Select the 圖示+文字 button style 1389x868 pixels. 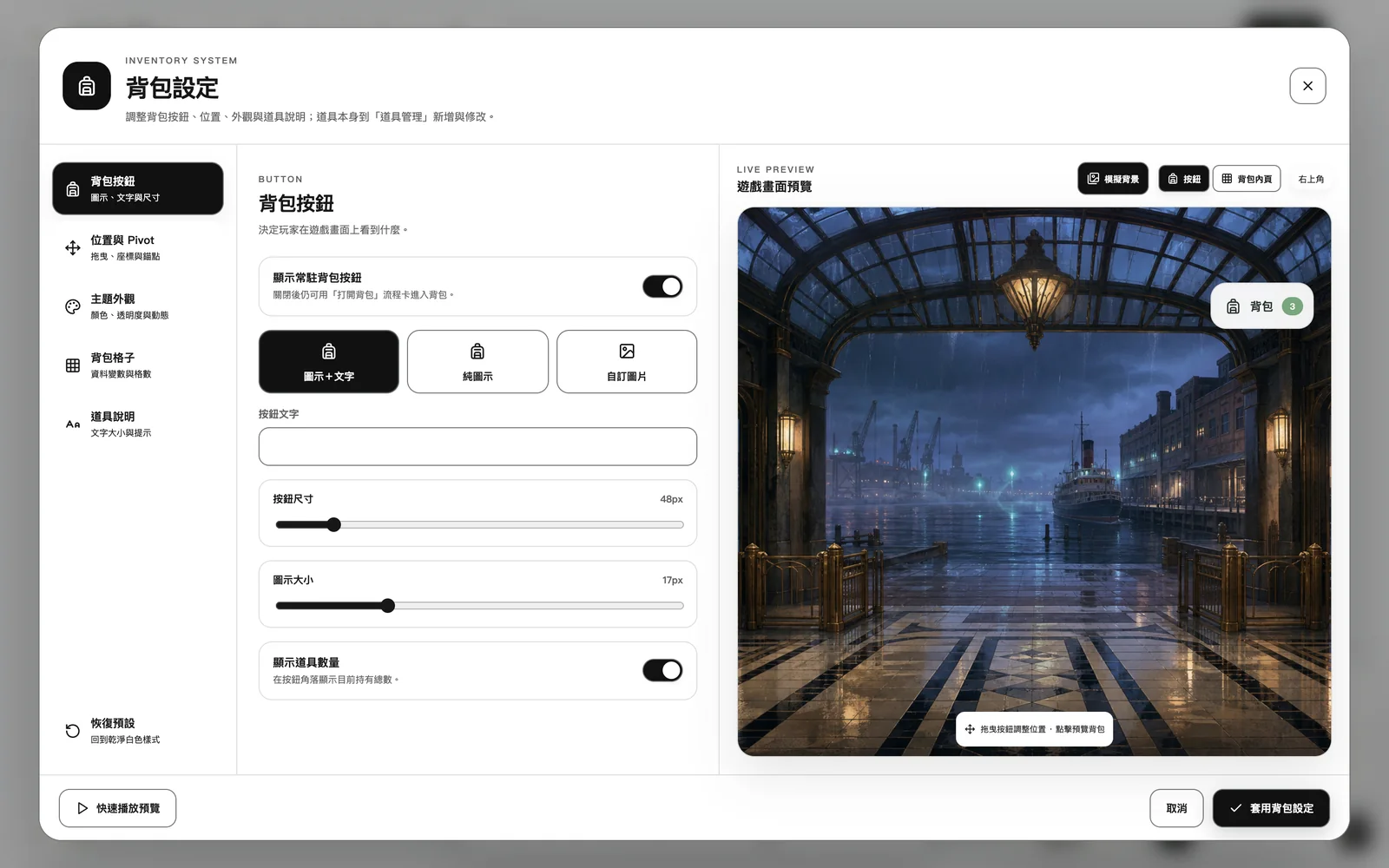[329, 362]
